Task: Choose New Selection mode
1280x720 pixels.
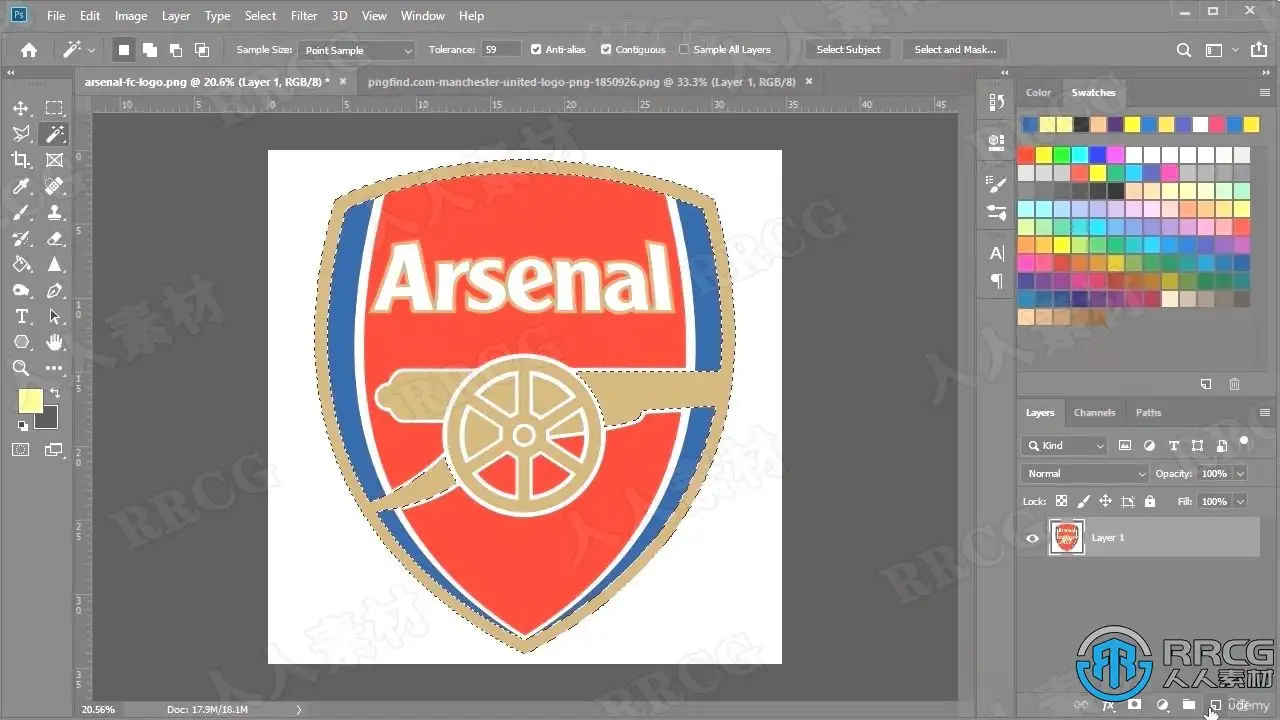Action: tap(124, 50)
